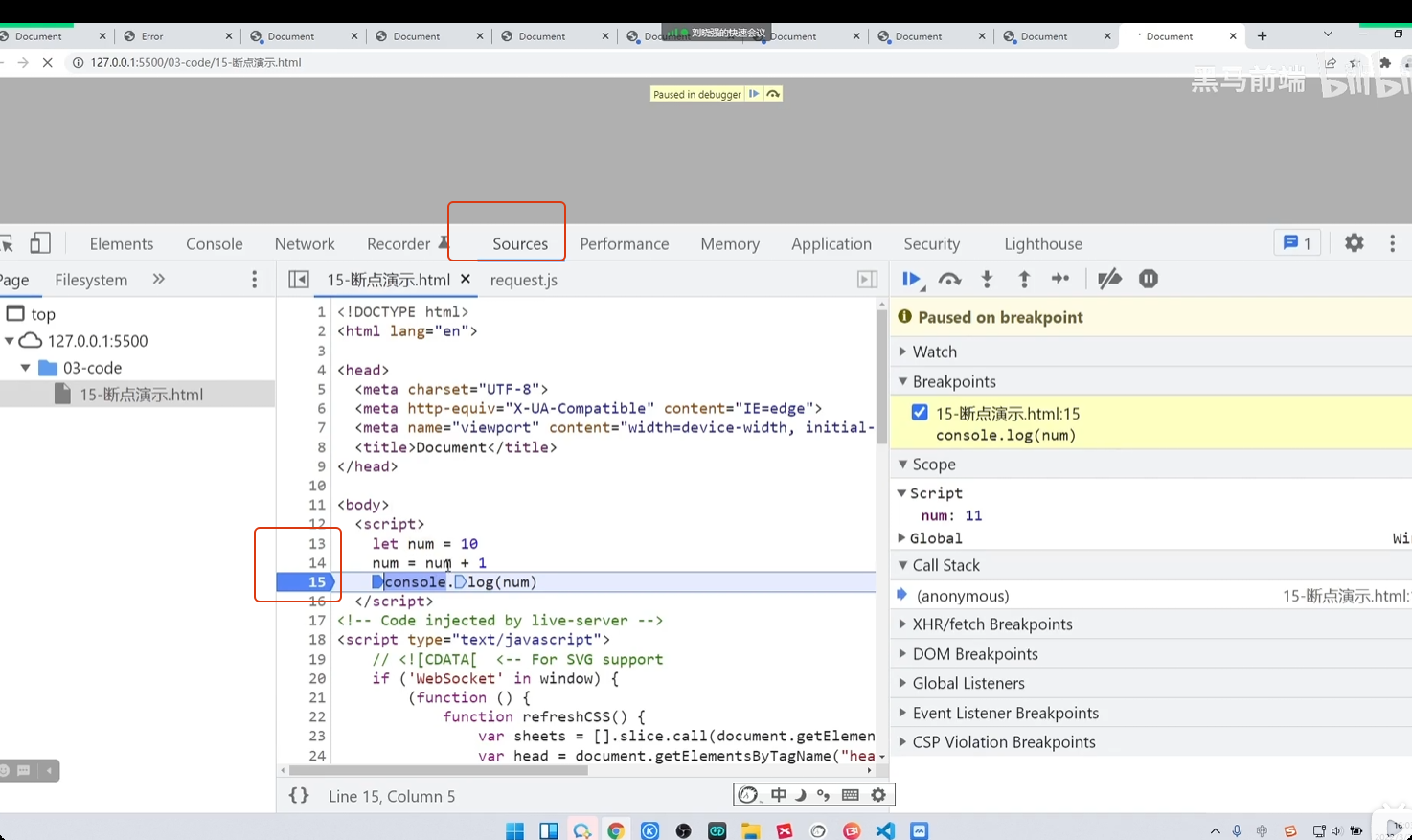
Task: Uncheck the 15-断点演示.html:15 breakpoint
Action: pyautogui.click(x=920, y=413)
